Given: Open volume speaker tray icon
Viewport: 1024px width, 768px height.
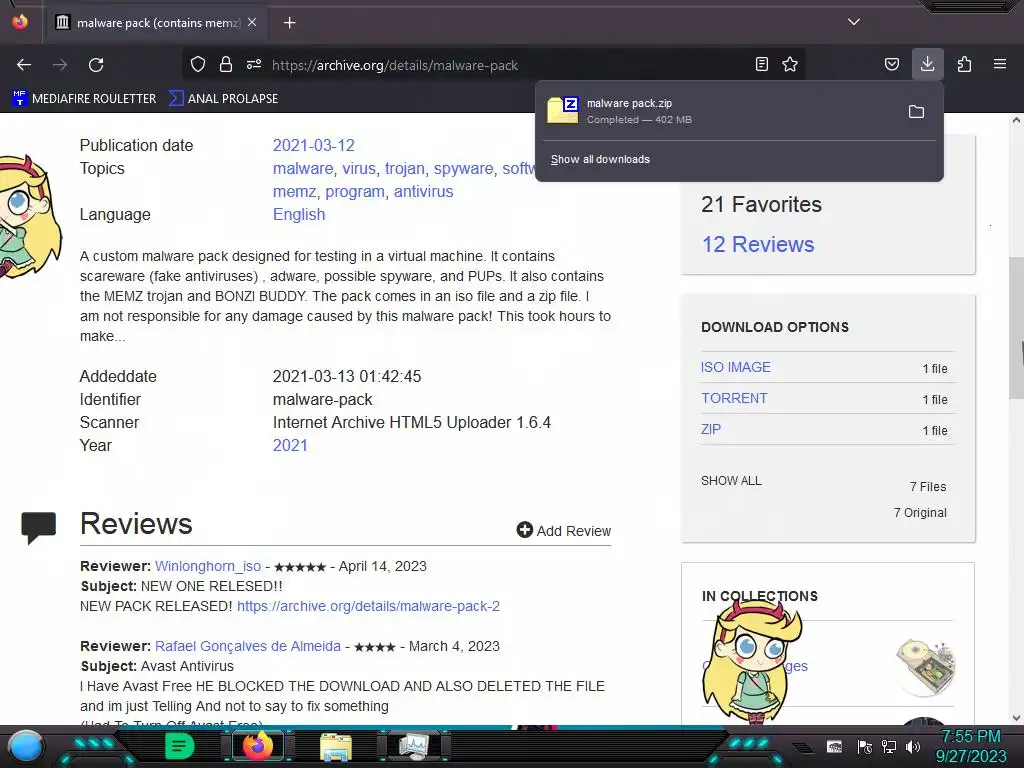Looking at the screenshot, I should [x=913, y=747].
